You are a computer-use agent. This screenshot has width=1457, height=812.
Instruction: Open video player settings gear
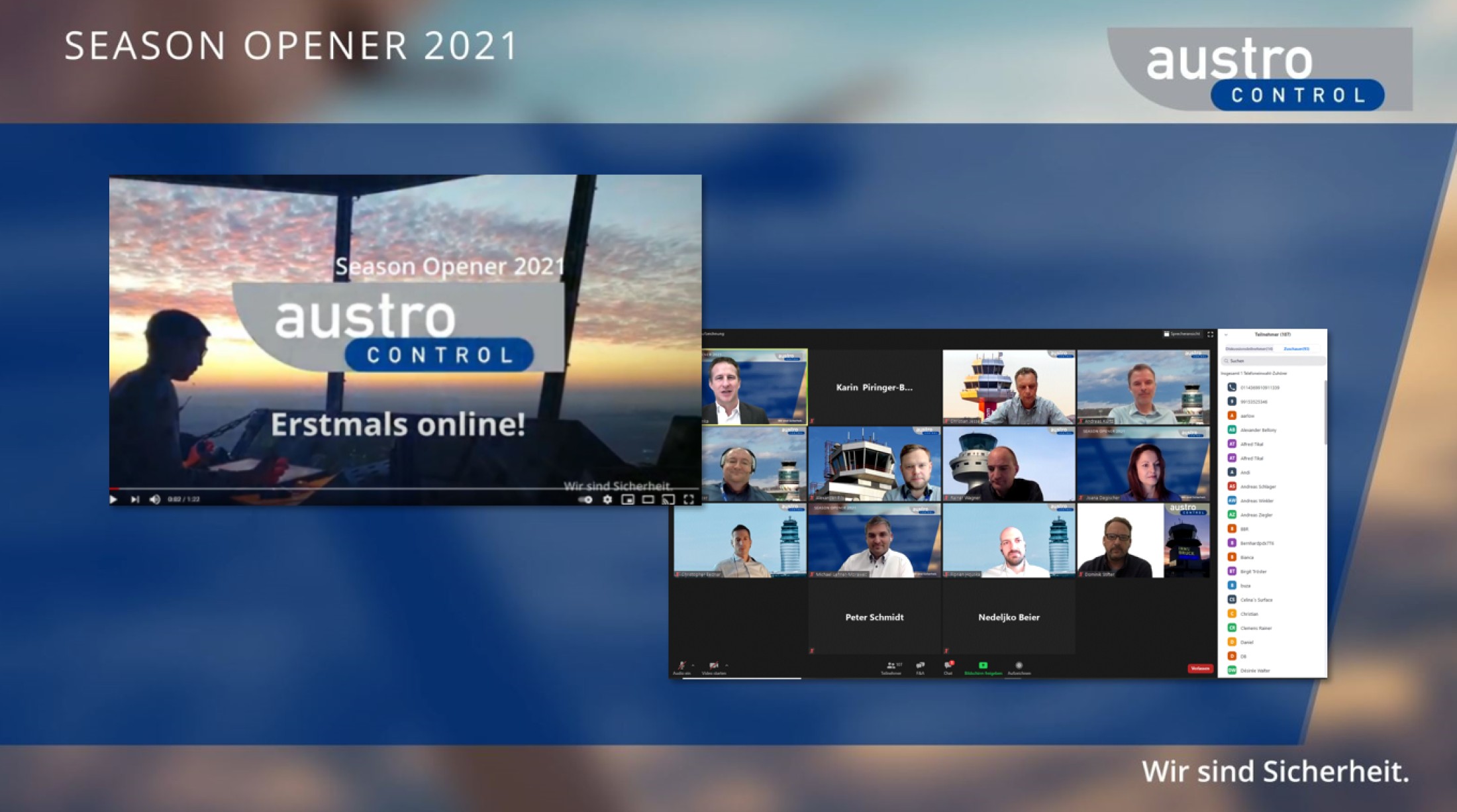pos(607,499)
